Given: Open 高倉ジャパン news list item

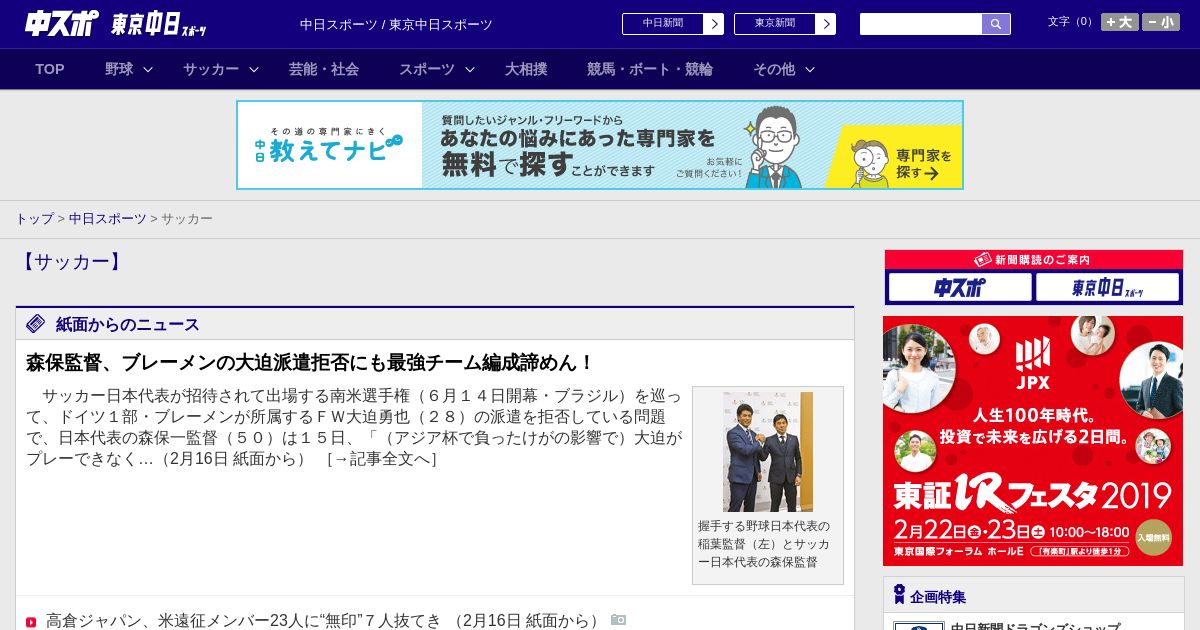Looking at the screenshot, I should 324,621.
